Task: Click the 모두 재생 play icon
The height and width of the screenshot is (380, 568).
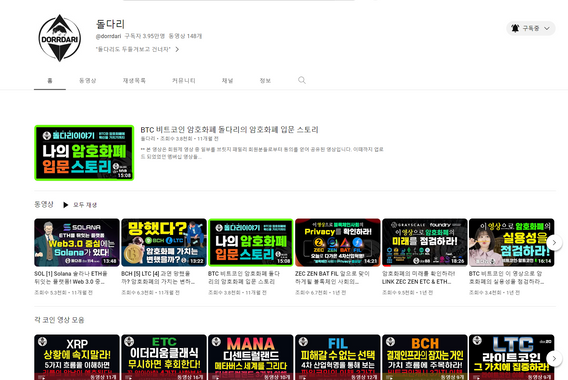Action: click(66, 205)
